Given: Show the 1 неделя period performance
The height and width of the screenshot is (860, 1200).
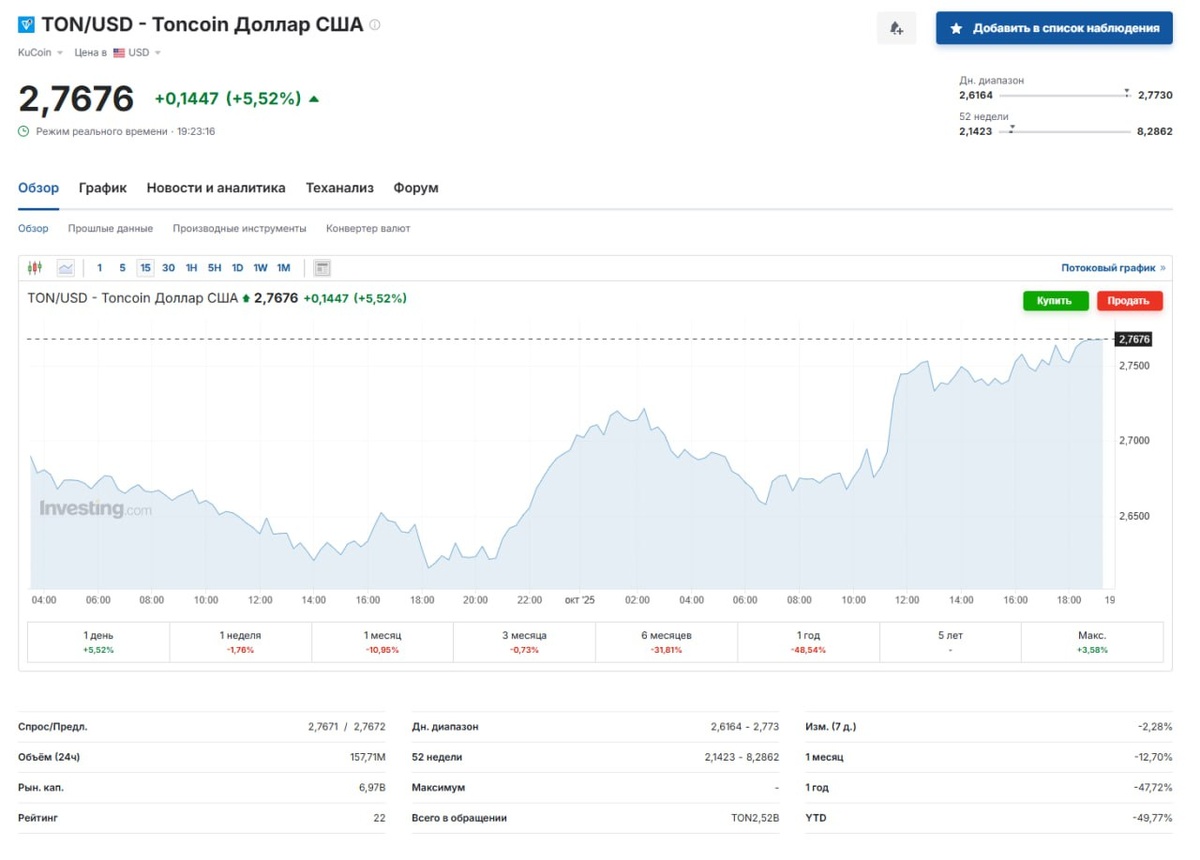Looking at the screenshot, I should coord(240,642).
